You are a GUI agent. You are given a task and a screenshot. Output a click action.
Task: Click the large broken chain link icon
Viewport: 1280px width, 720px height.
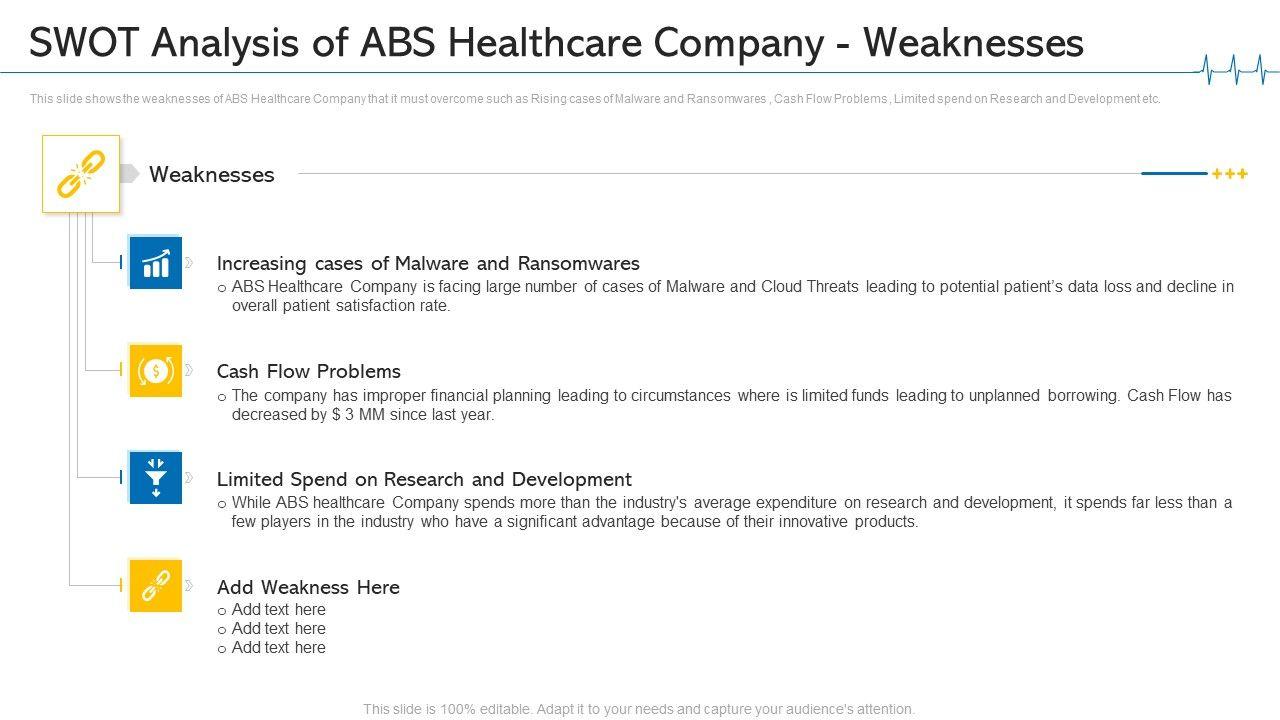[81, 174]
